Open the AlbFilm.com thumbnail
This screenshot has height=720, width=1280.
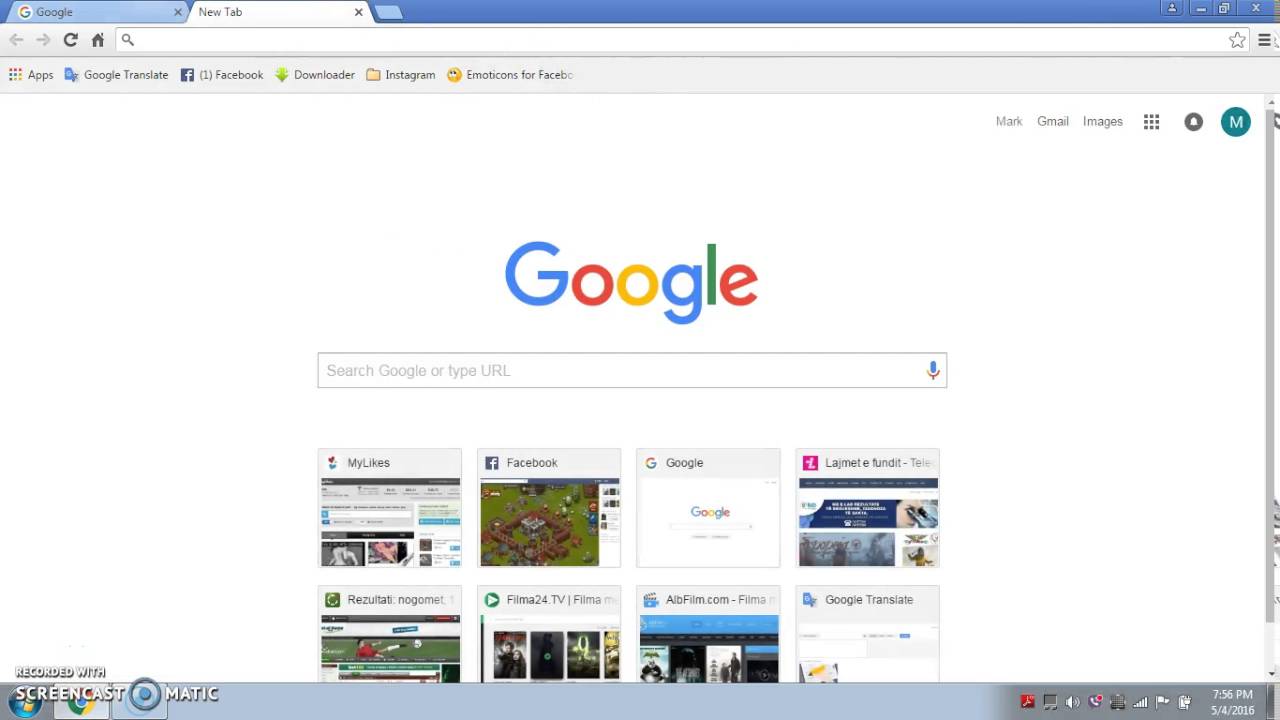pyautogui.click(x=708, y=634)
